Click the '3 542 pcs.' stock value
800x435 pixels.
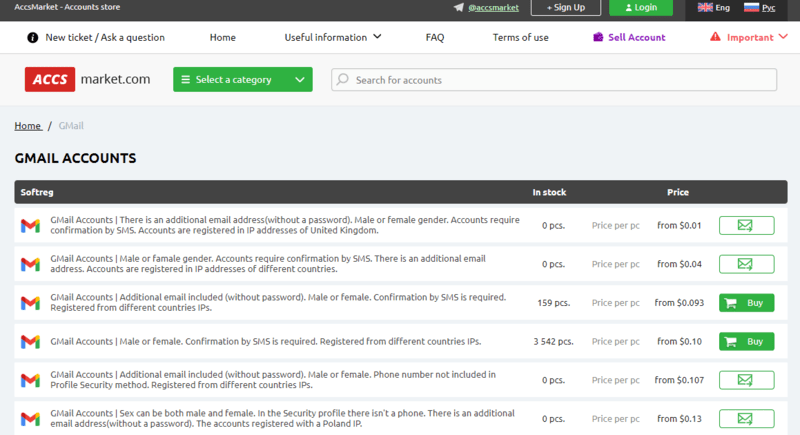click(554, 342)
